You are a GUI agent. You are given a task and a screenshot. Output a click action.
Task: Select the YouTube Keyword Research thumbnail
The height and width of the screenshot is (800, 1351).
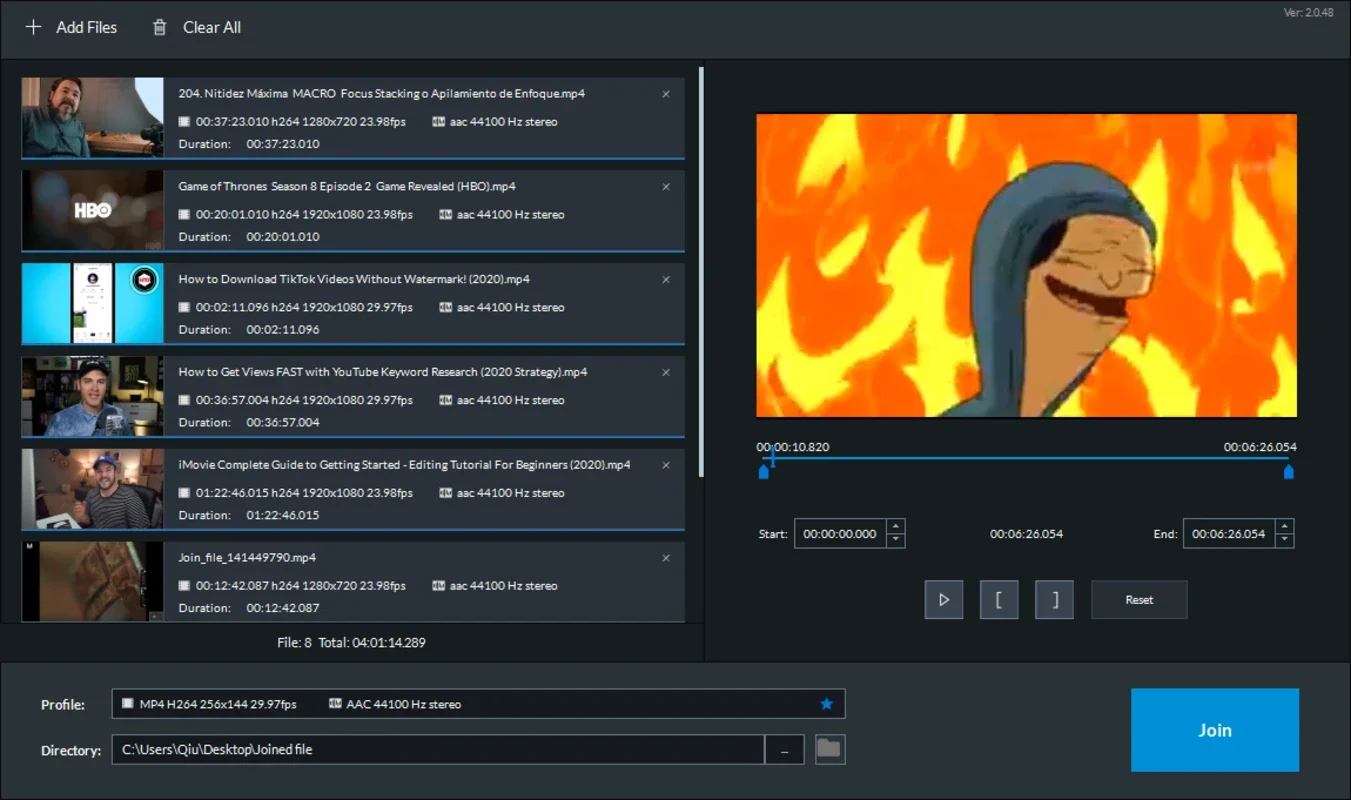tap(92, 396)
